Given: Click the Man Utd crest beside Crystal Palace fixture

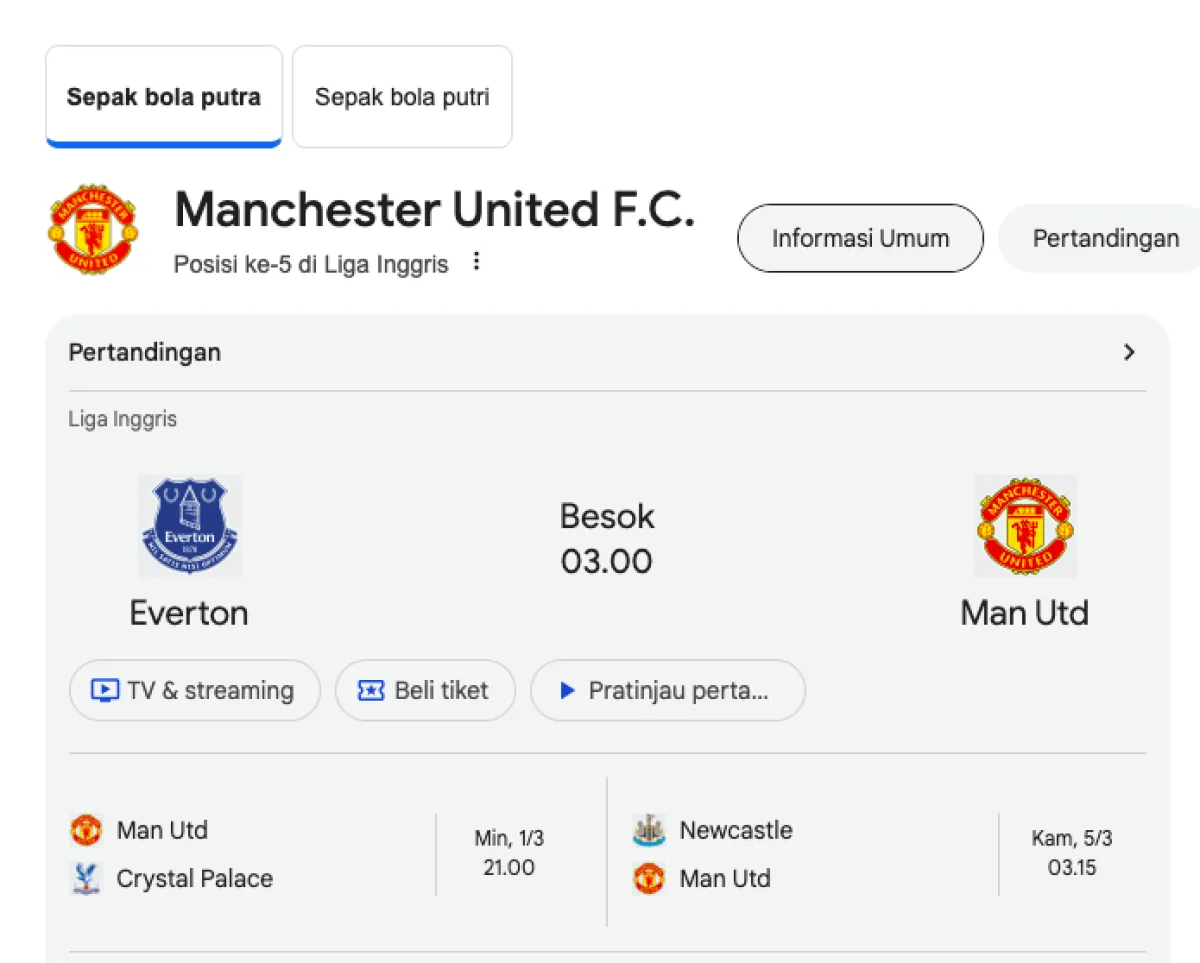Looking at the screenshot, I should 87,831.
